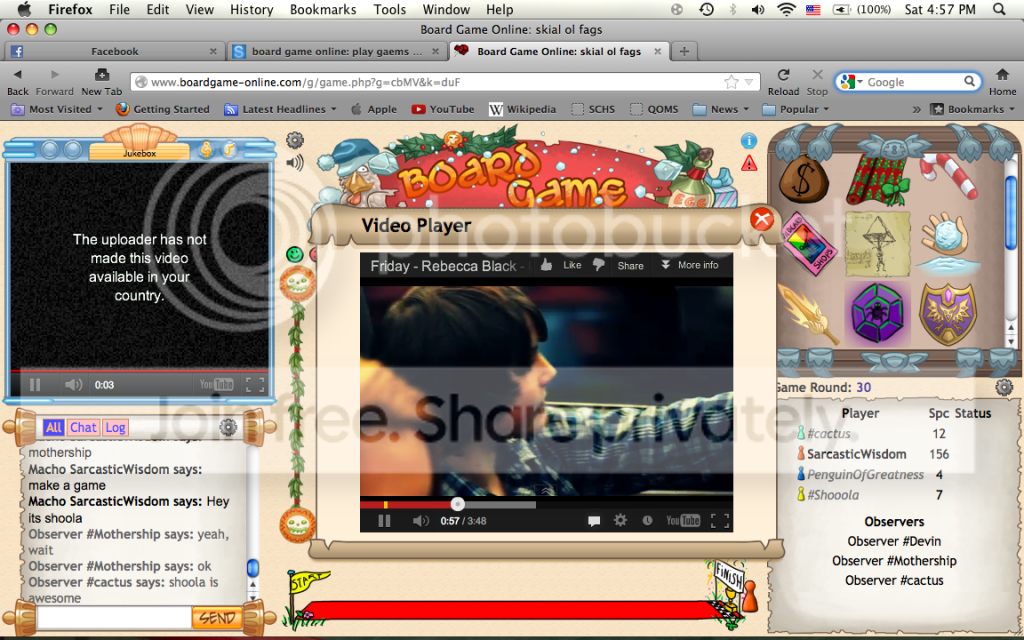Viewport: 1024px width, 640px height.
Task: Toggle captions in the Video Player
Action: coord(594,520)
